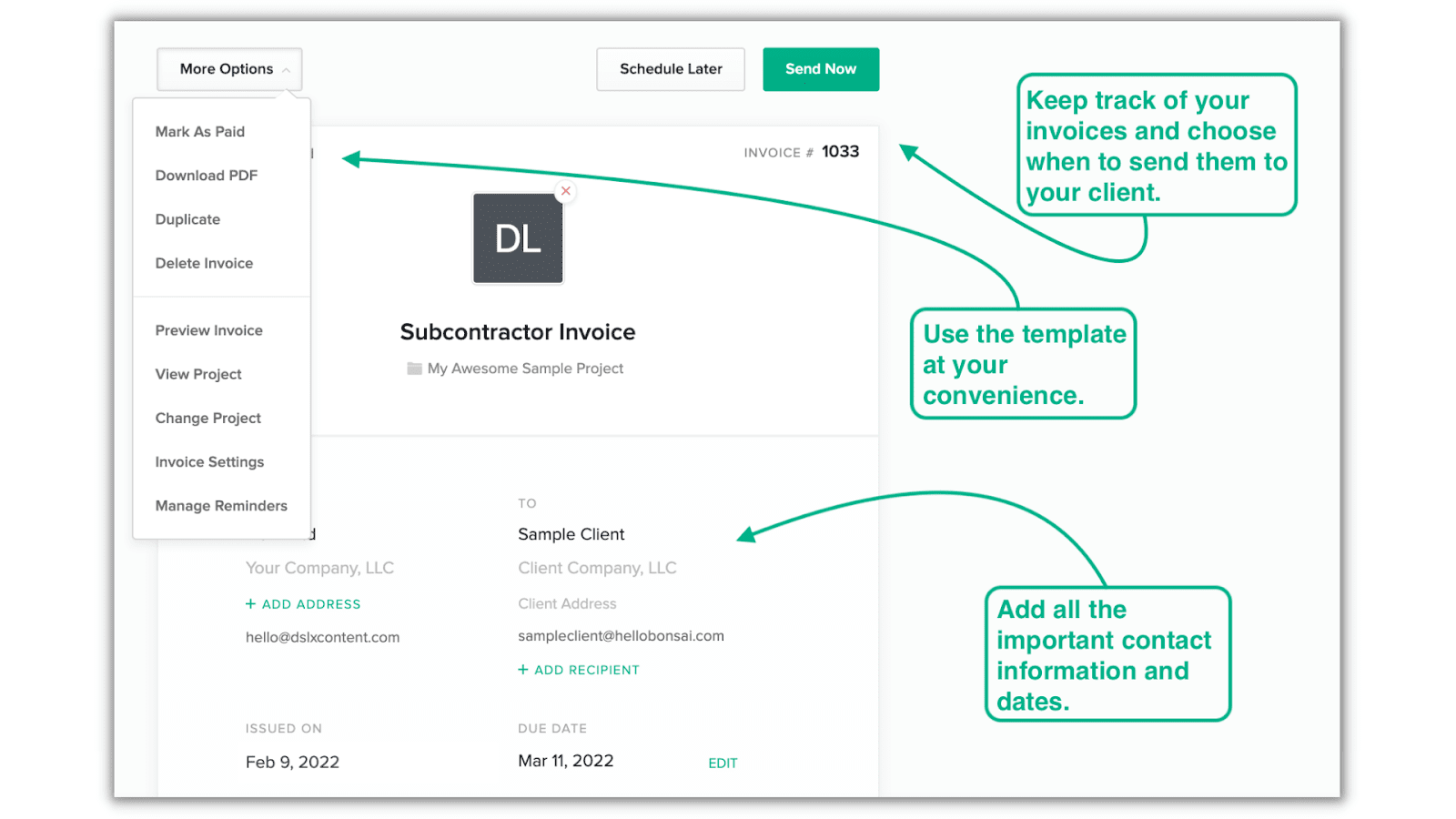Click the Feb 9, 2022 issued date
Screen dimensions: 1456x819
(x=292, y=763)
